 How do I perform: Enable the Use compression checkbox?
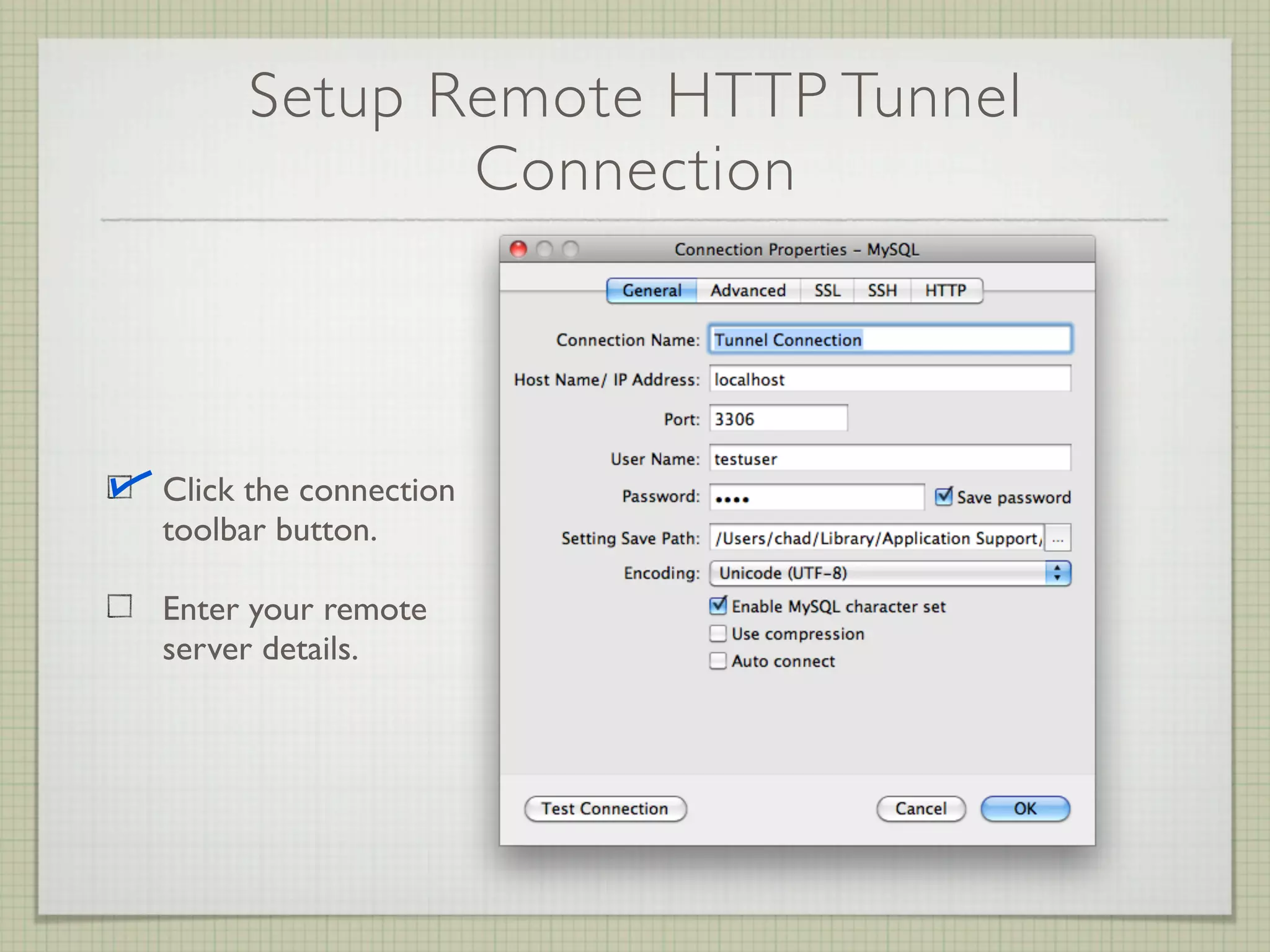point(718,633)
